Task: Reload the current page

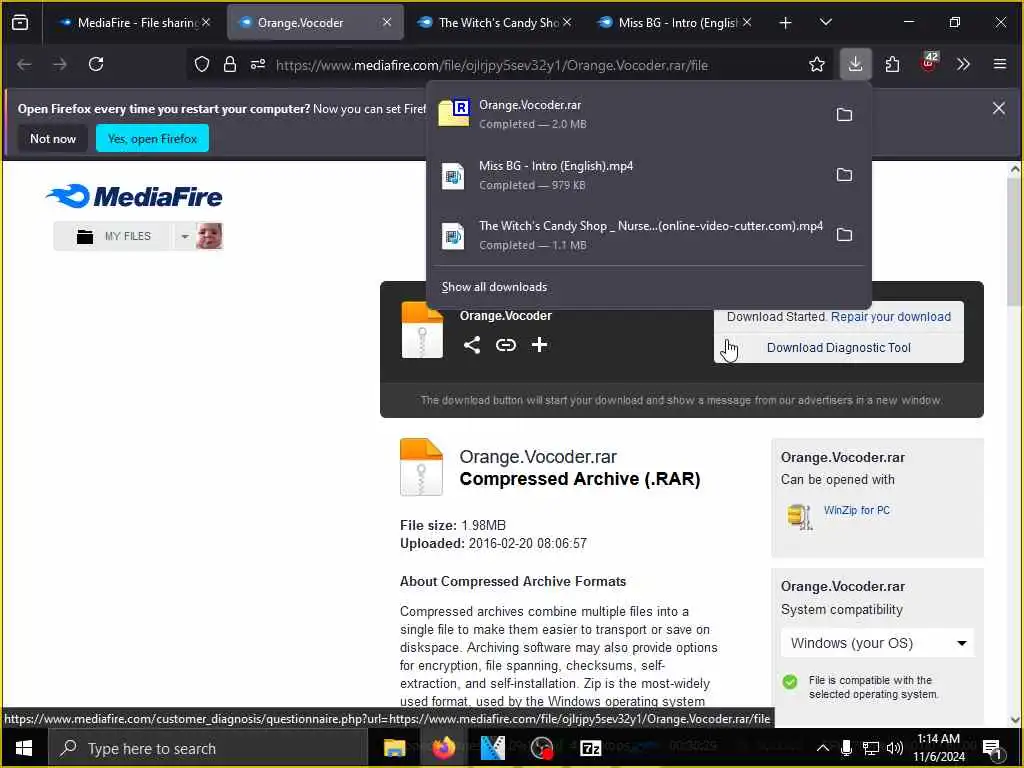Action: click(x=96, y=64)
